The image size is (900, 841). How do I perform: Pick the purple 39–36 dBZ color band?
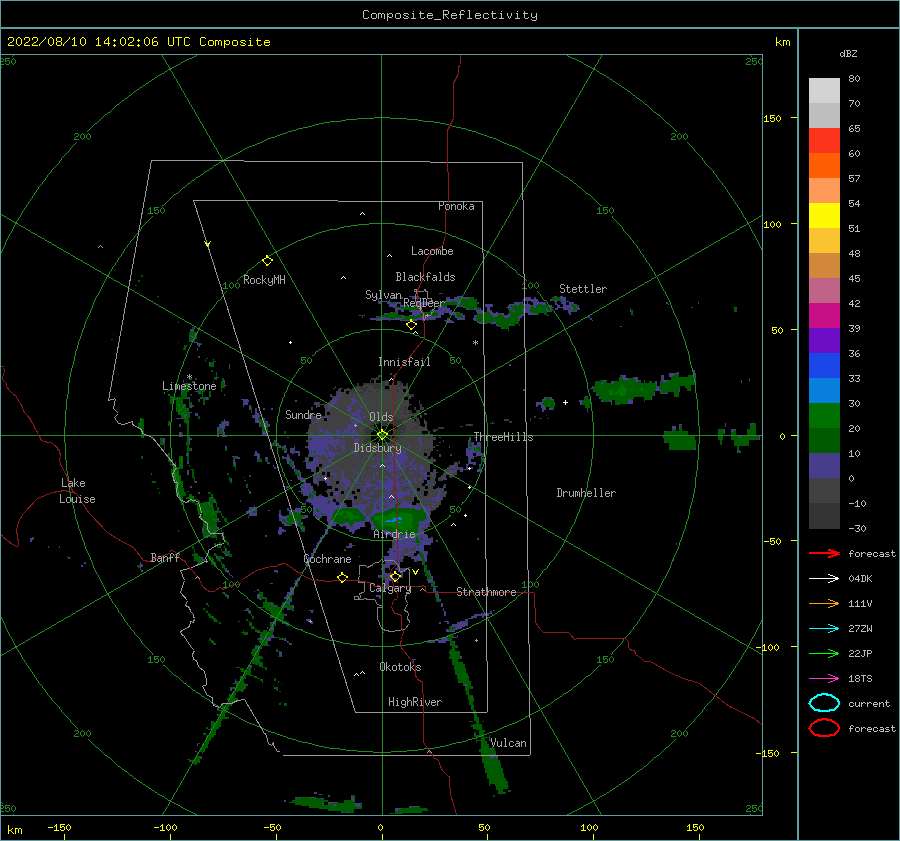(x=824, y=340)
